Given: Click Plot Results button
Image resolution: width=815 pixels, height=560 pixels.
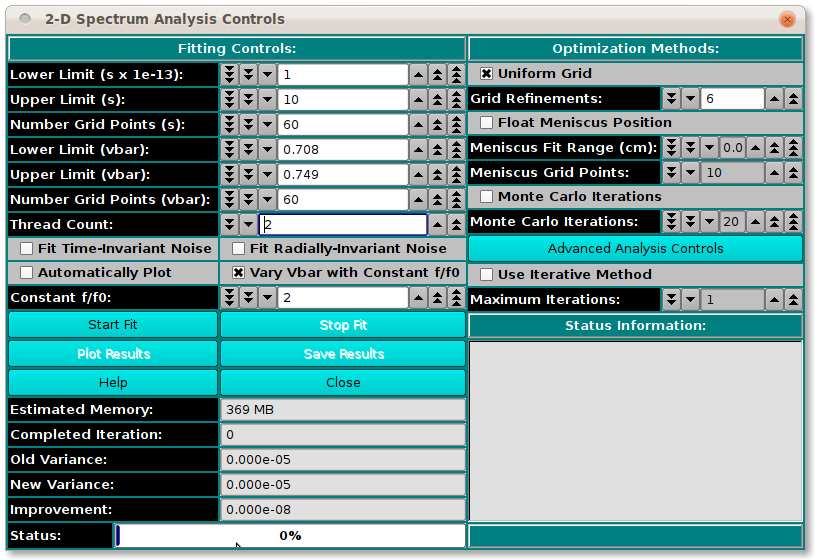Looking at the screenshot, I should [113, 354].
